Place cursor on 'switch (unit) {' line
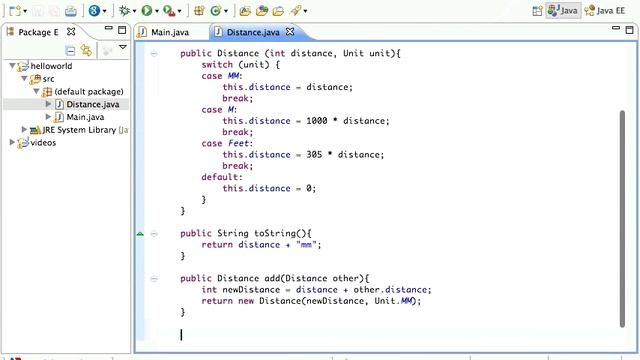The width and height of the screenshot is (640, 360). point(240,64)
